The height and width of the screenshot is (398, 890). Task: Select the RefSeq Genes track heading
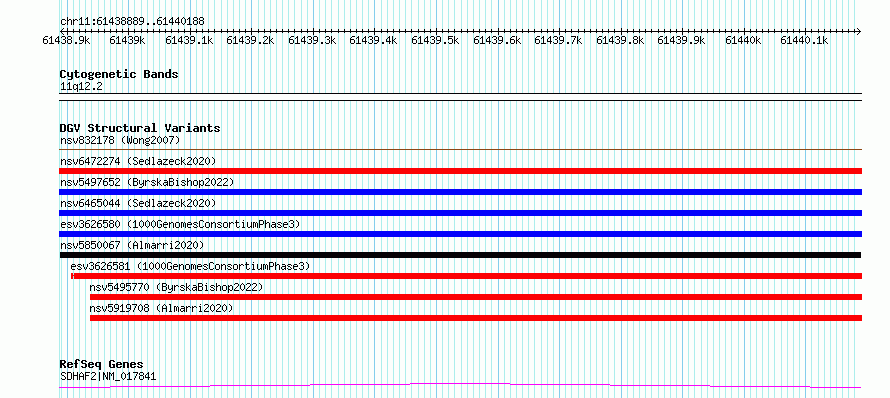pos(101,365)
